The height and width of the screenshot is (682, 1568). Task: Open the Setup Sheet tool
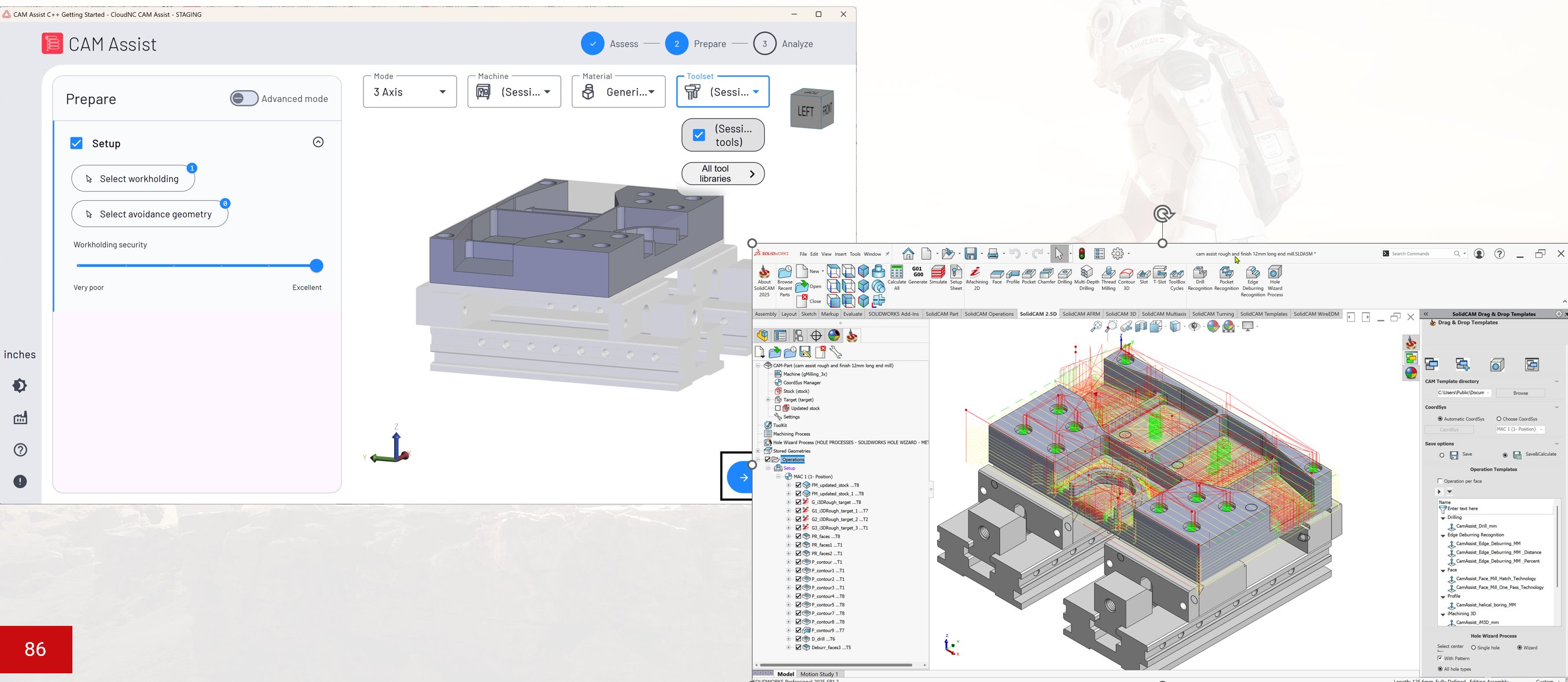956,278
